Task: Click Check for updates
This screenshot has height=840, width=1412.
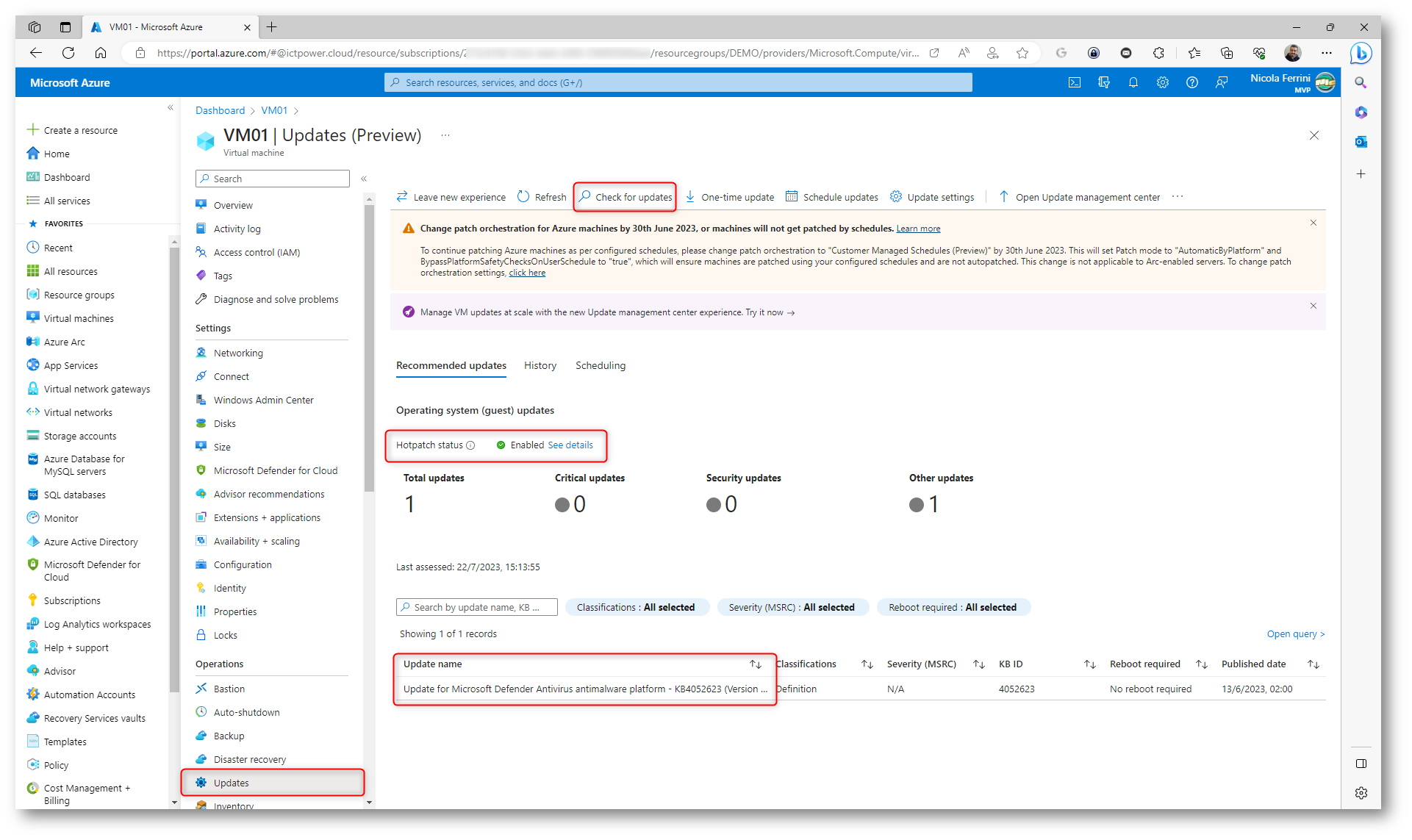Action: click(626, 197)
